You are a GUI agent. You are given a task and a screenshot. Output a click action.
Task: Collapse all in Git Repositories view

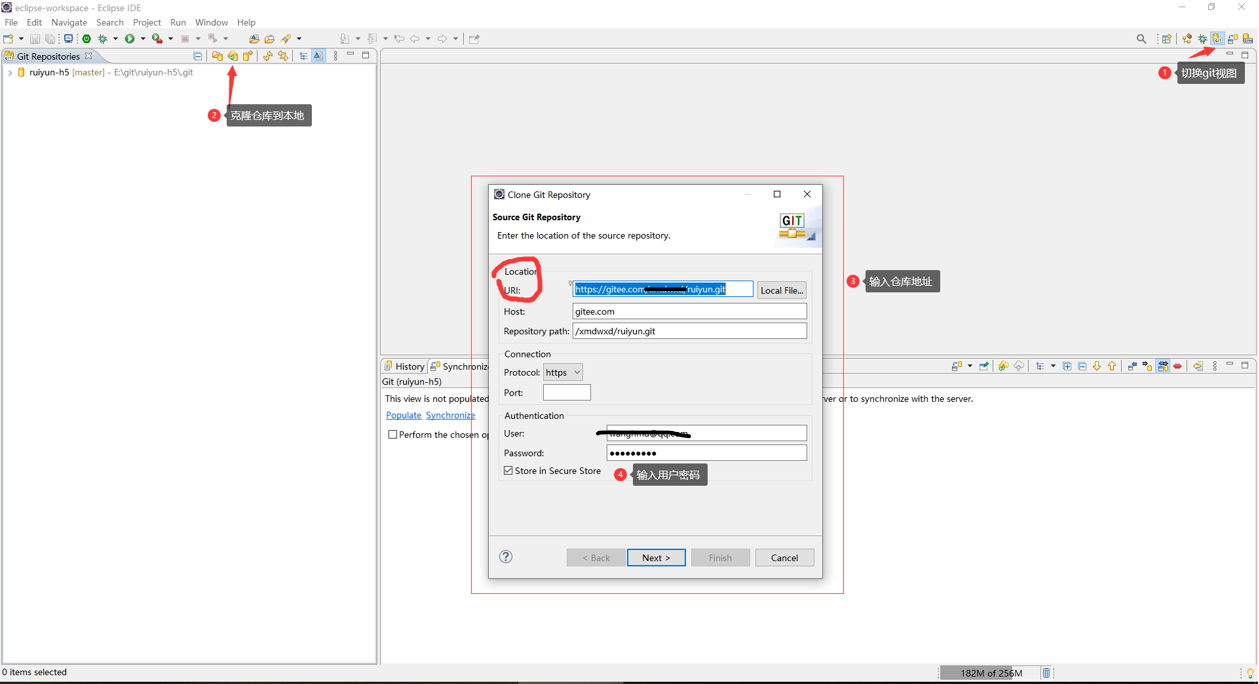197,56
